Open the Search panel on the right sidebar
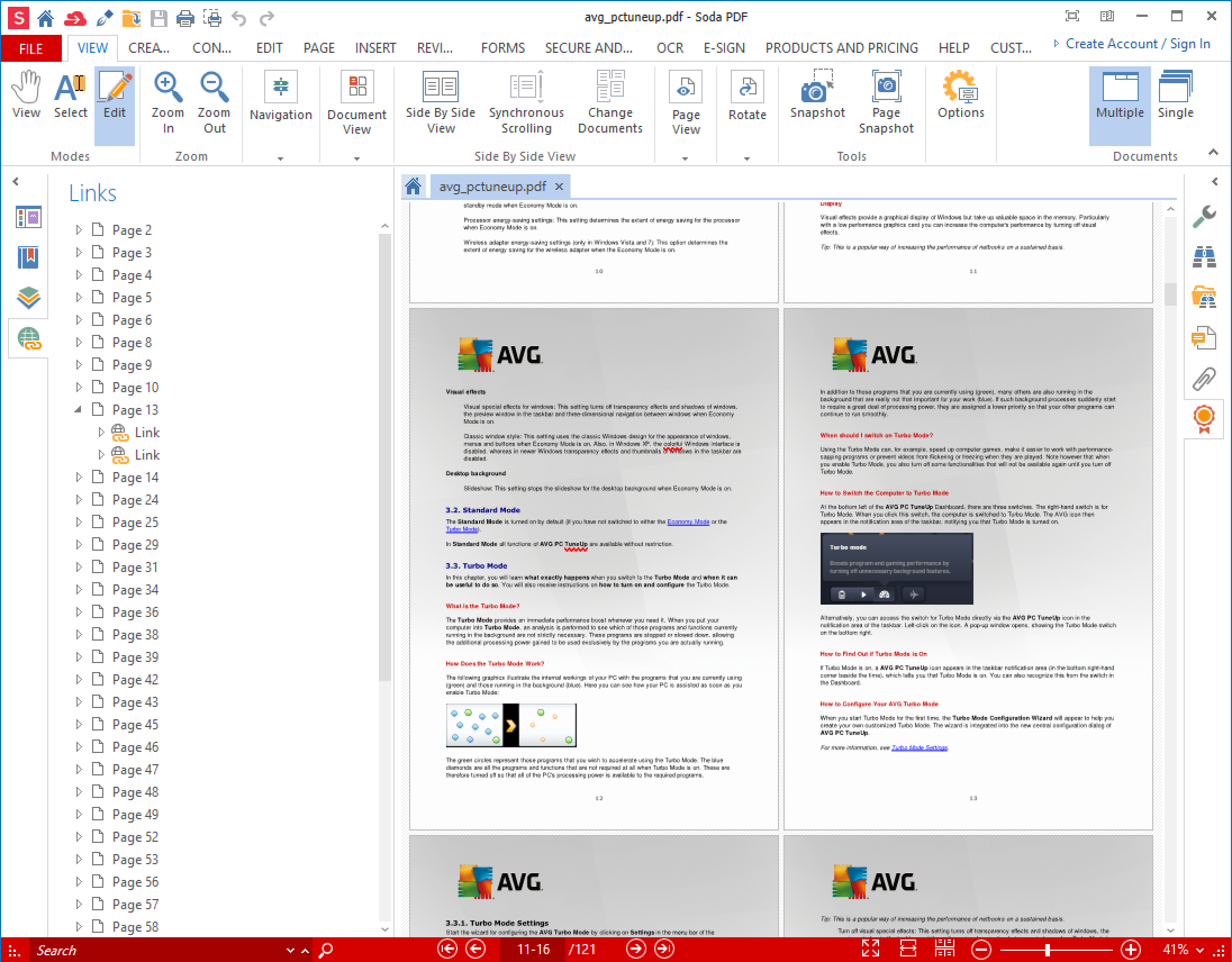Viewport: 1232px width, 962px height. tap(1206, 257)
